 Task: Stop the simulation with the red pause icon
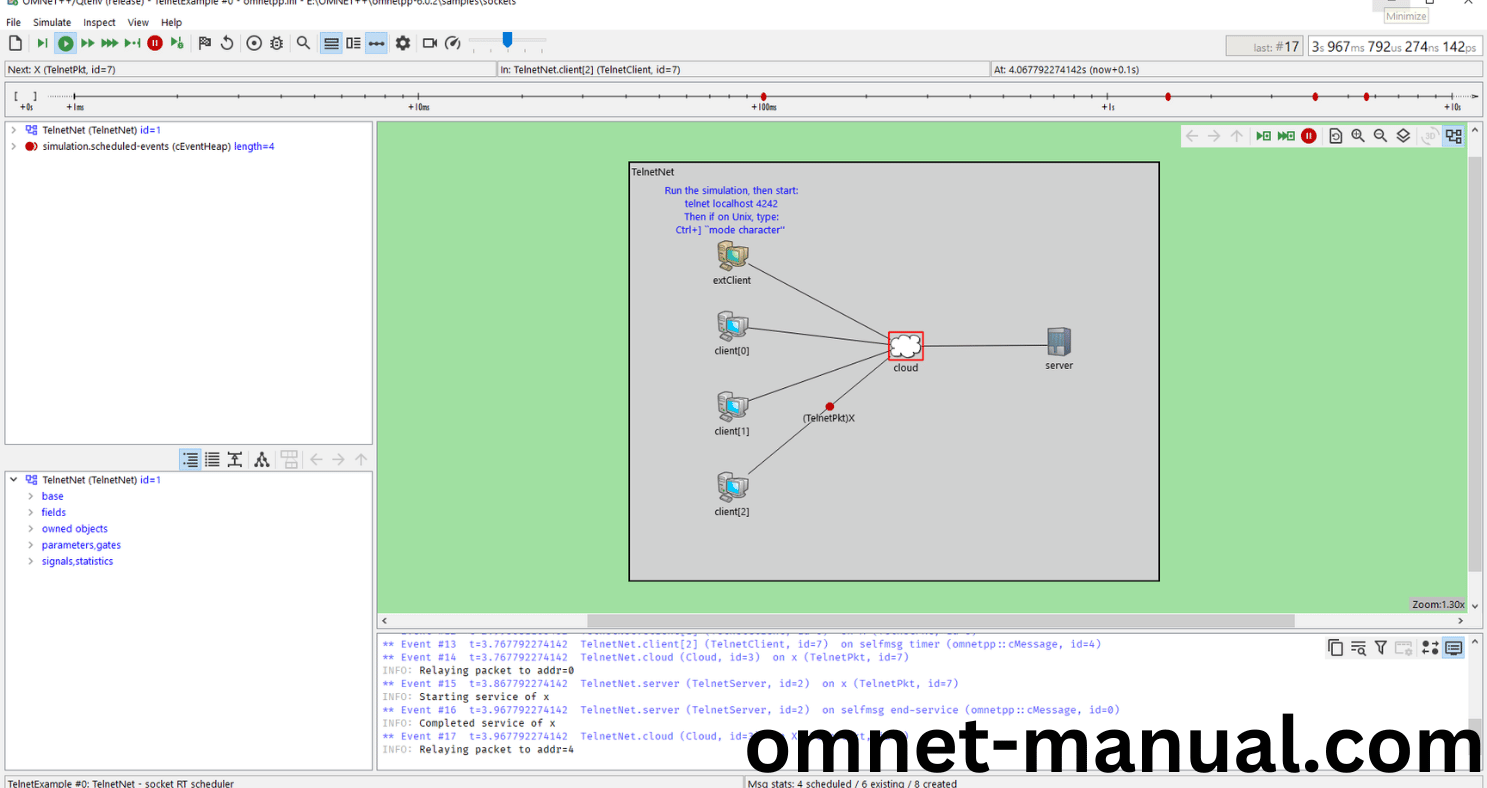pos(155,43)
